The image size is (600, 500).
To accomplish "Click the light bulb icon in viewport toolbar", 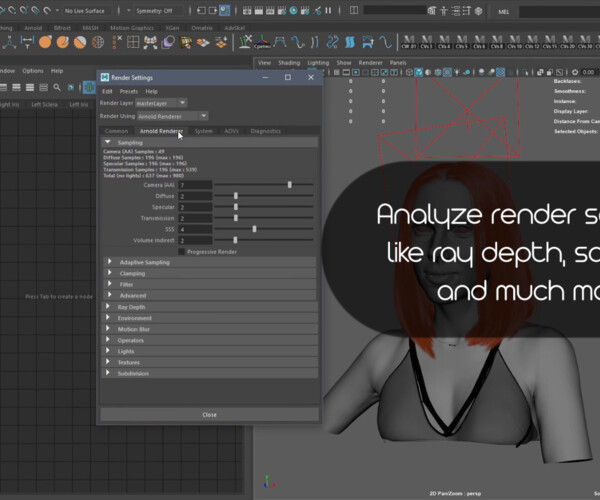I will pos(457,72).
